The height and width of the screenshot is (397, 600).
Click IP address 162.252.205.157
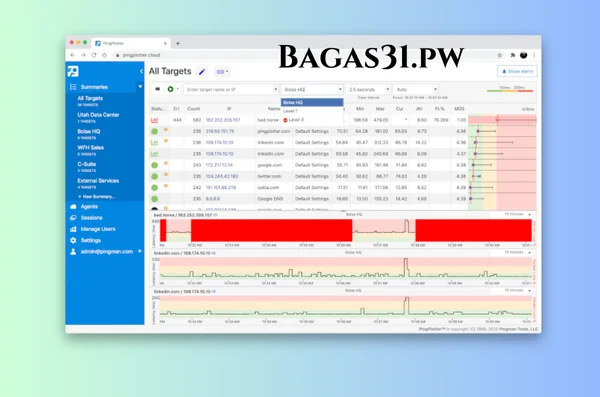point(223,120)
